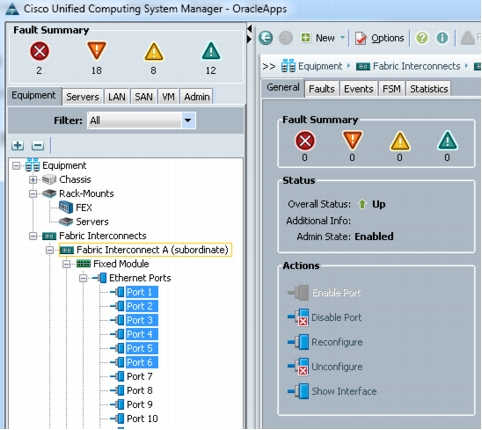The width and height of the screenshot is (482, 430).
Task: Select Port 9 in the tree
Action: pyautogui.click(x=140, y=404)
